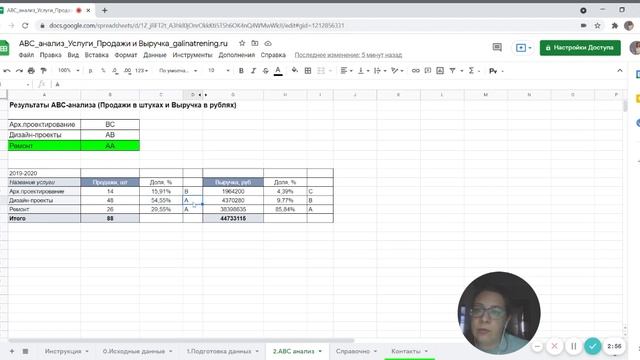The image size is (640, 360).
Task: Open the Вставка menu
Action: click(96, 55)
